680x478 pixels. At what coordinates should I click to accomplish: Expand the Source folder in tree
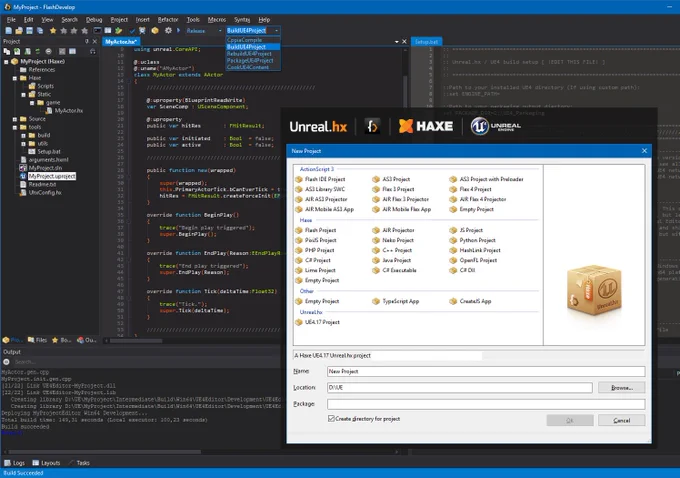click(x=15, y=119)
